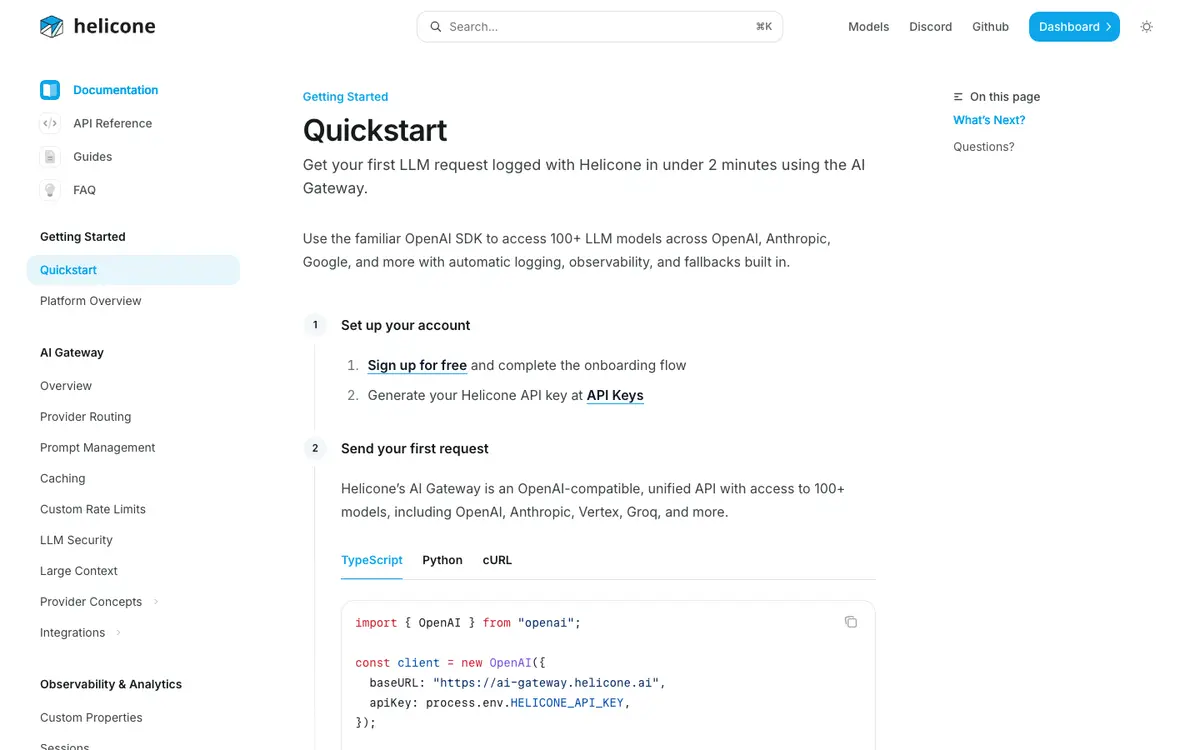The height and width of the screenshot is (750, 1200).
Task: Click 'Observability & Analytics' sidebar heading
Action: click(111, 685)
